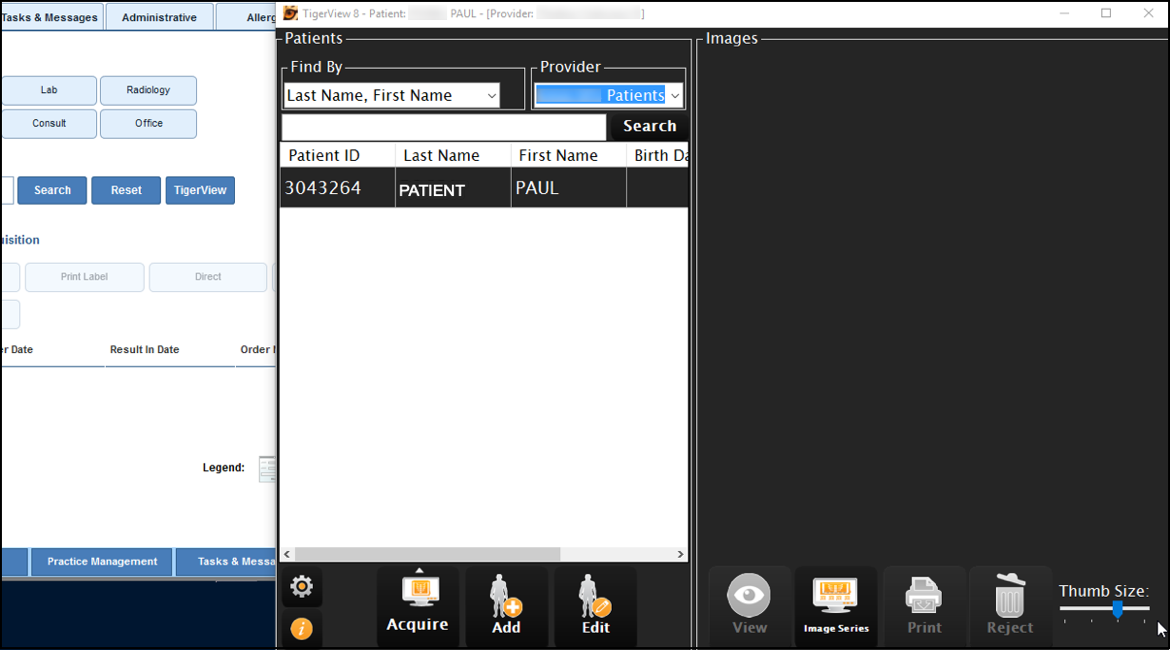Click the patient search text field
This screenshot has width=1170, height=650.
pyautogui.click(x=443, y=127)
